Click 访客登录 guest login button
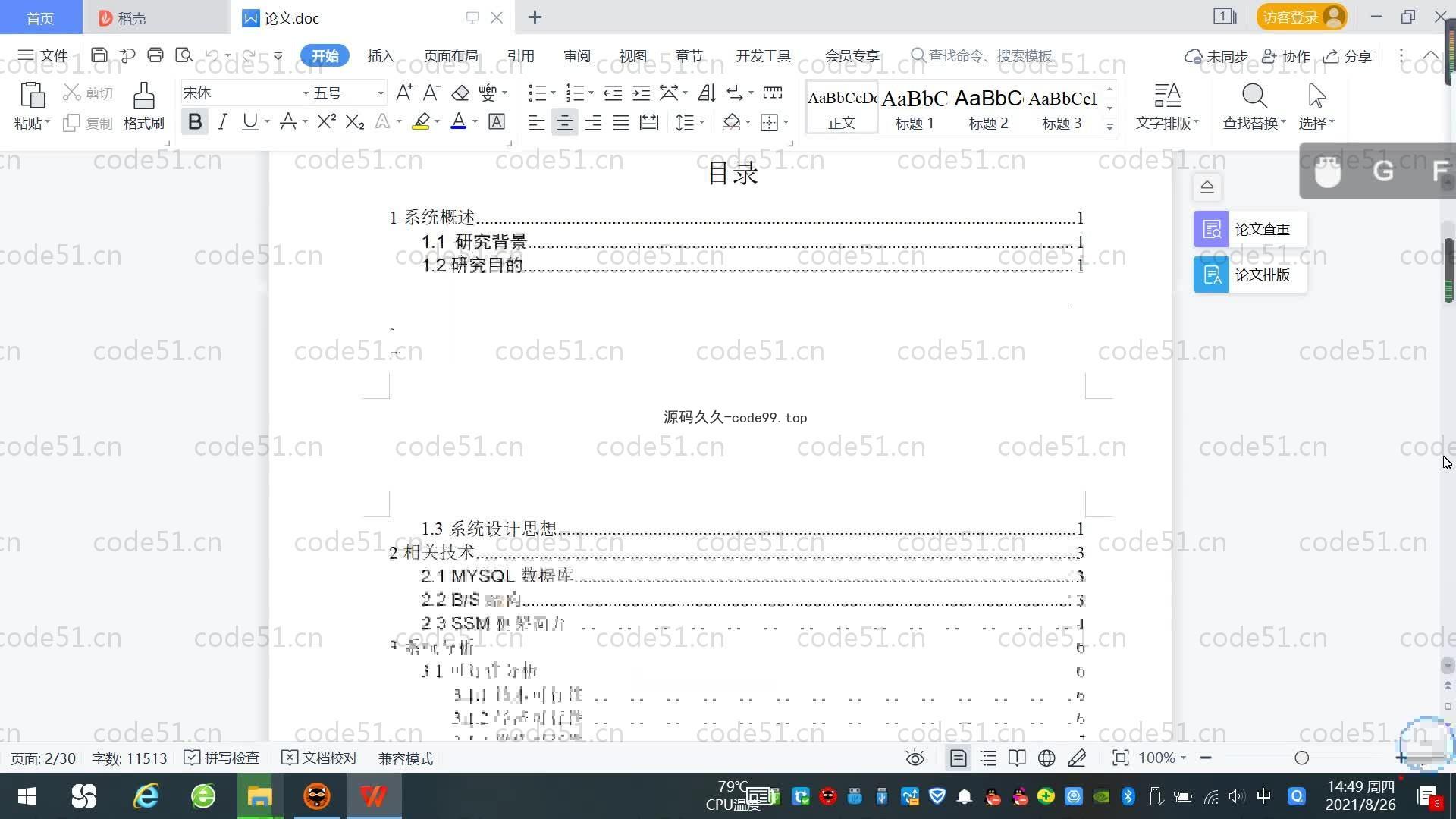Screen dimensions: 1456x819 [x=1301, y=17]
